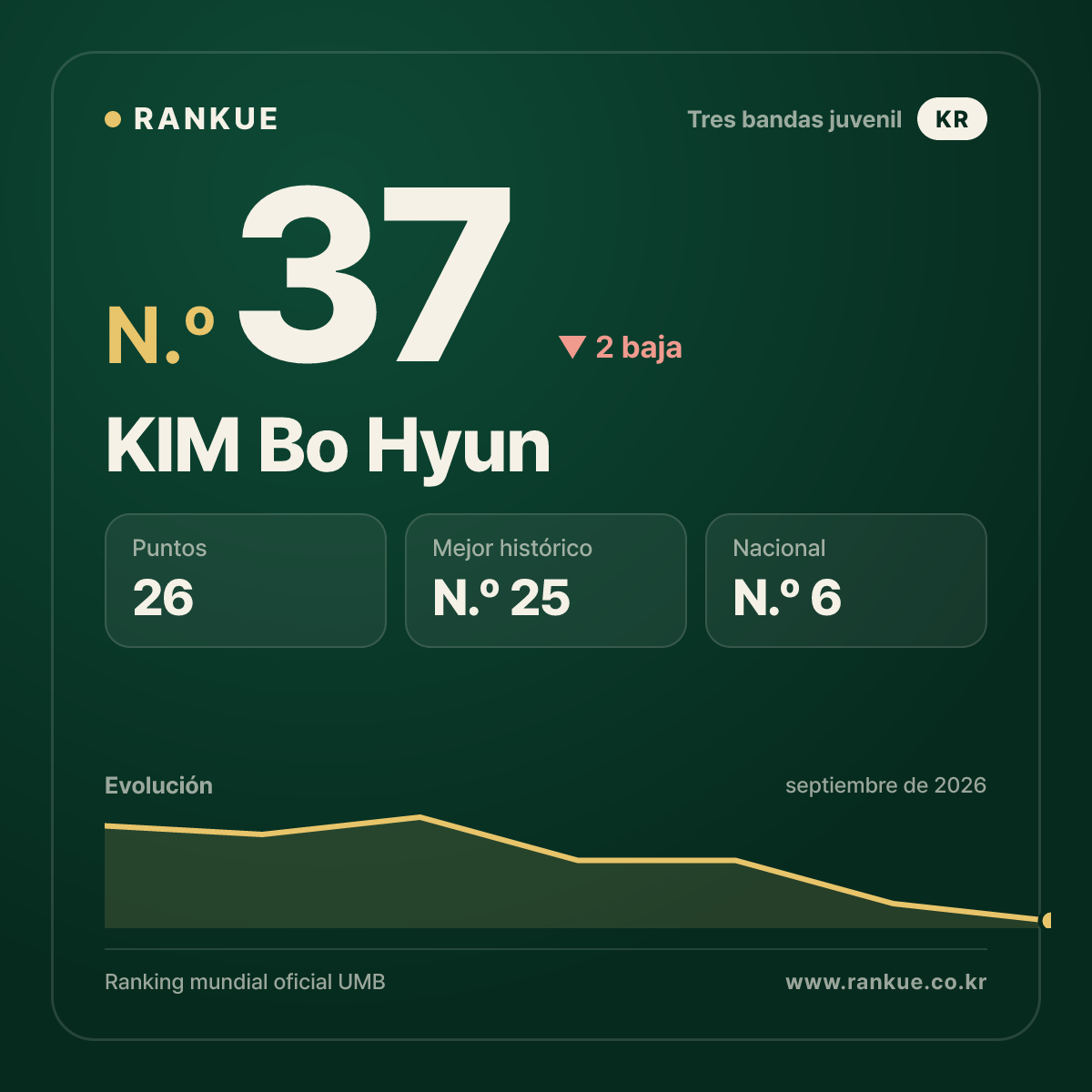Screen dimensions: 1092x1092
Task: Open the 'Mejor histórico' stat card
Action: click(546, 581)
